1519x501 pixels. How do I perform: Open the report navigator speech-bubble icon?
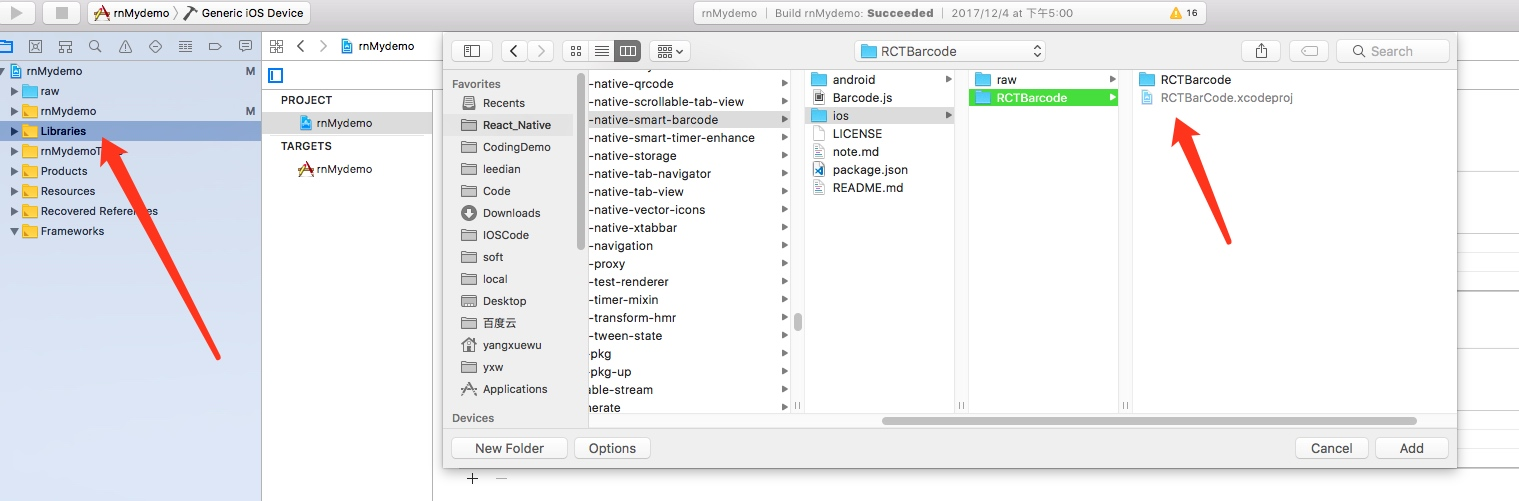245,46
